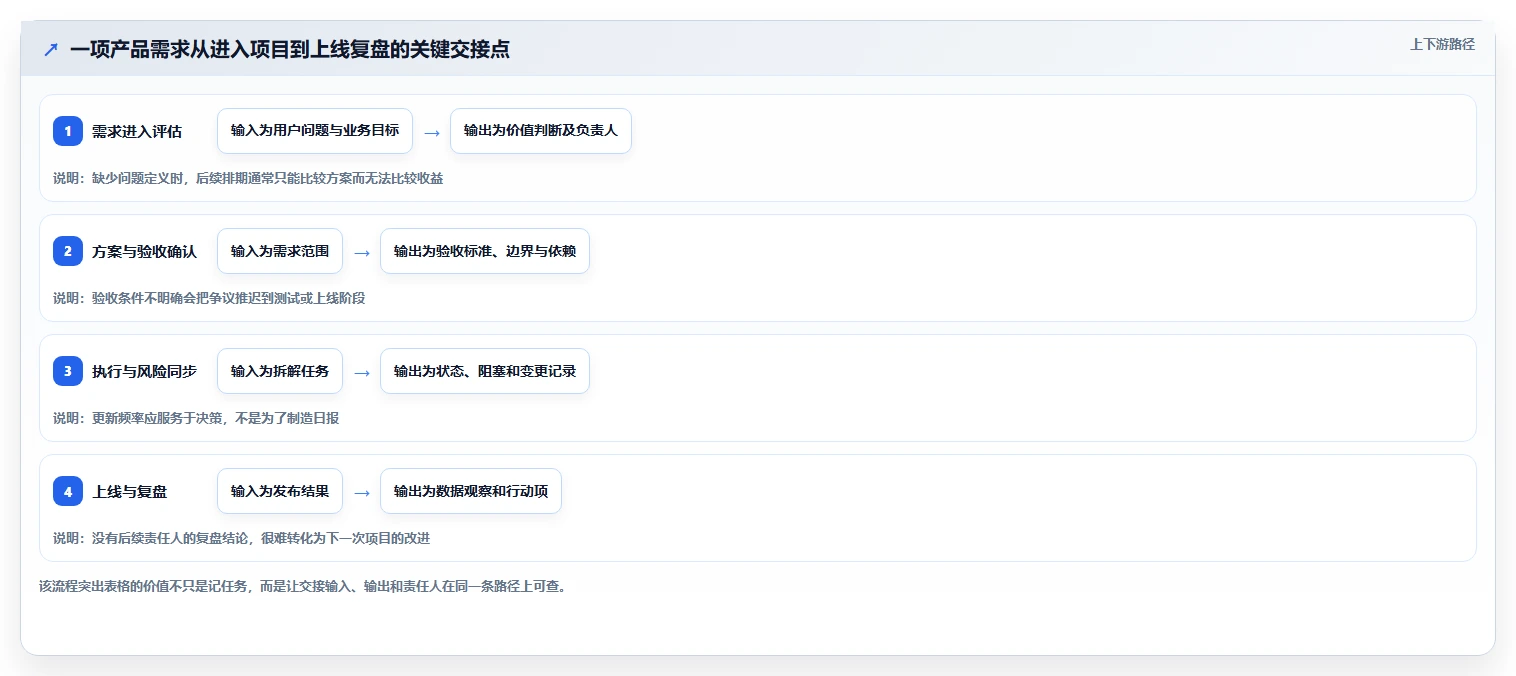Click step number 3 badge
The image size is (1516, 676).
pos(68,371)
